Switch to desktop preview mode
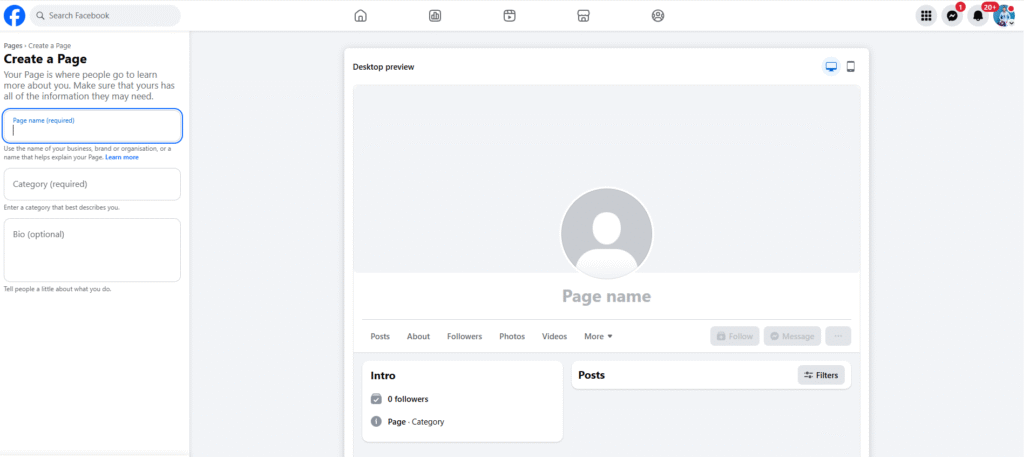This screenshot has width=1024, height=457. 830,67
